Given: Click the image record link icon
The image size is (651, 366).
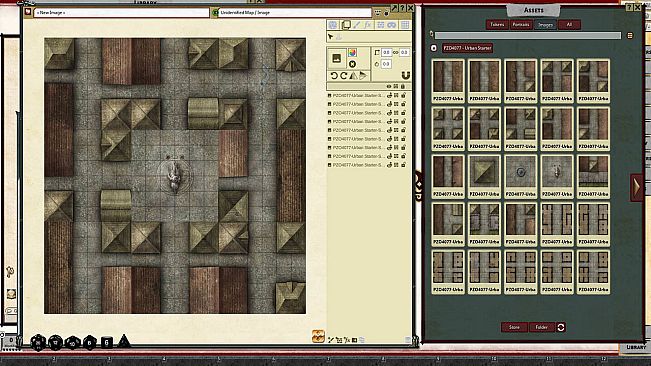Looking at the screenshot, I should point(28,12).
